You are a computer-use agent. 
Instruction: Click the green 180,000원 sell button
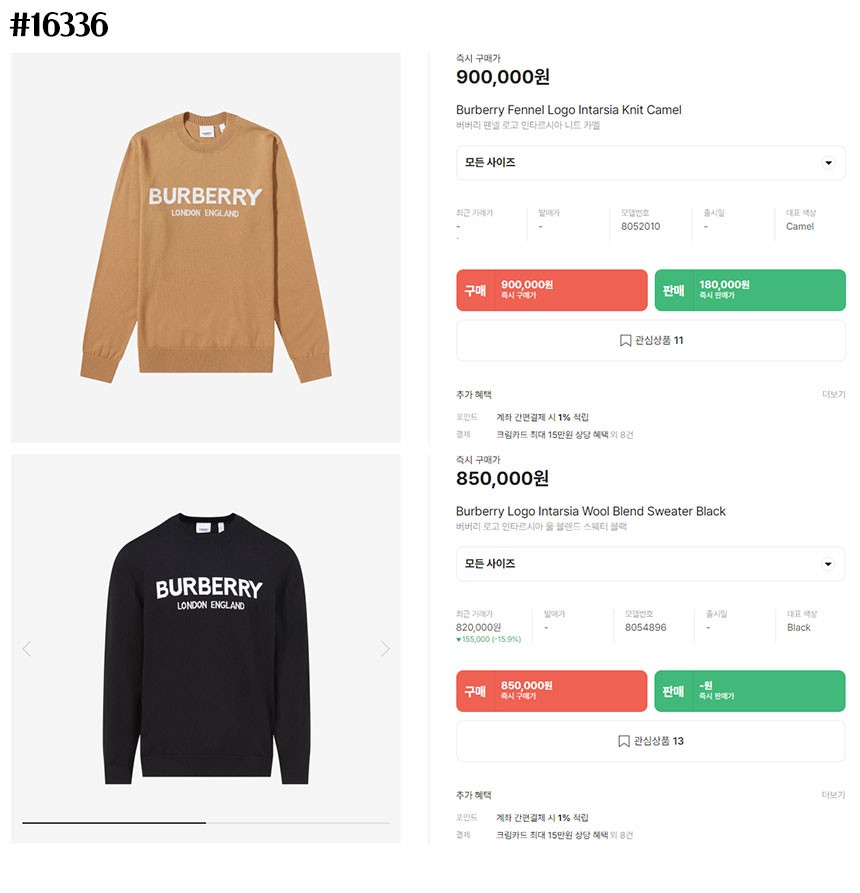750,290
